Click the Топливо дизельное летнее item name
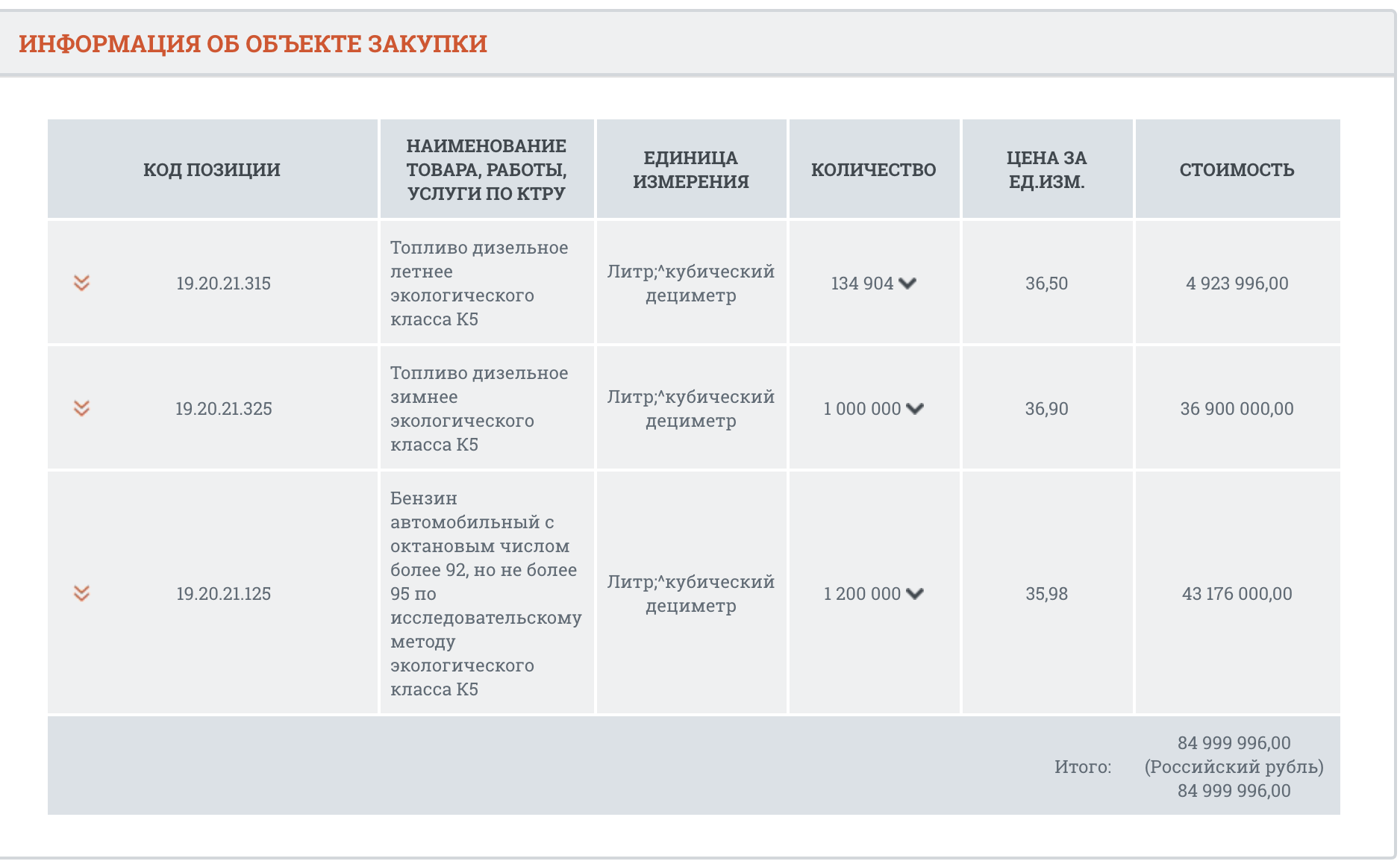 479,283
